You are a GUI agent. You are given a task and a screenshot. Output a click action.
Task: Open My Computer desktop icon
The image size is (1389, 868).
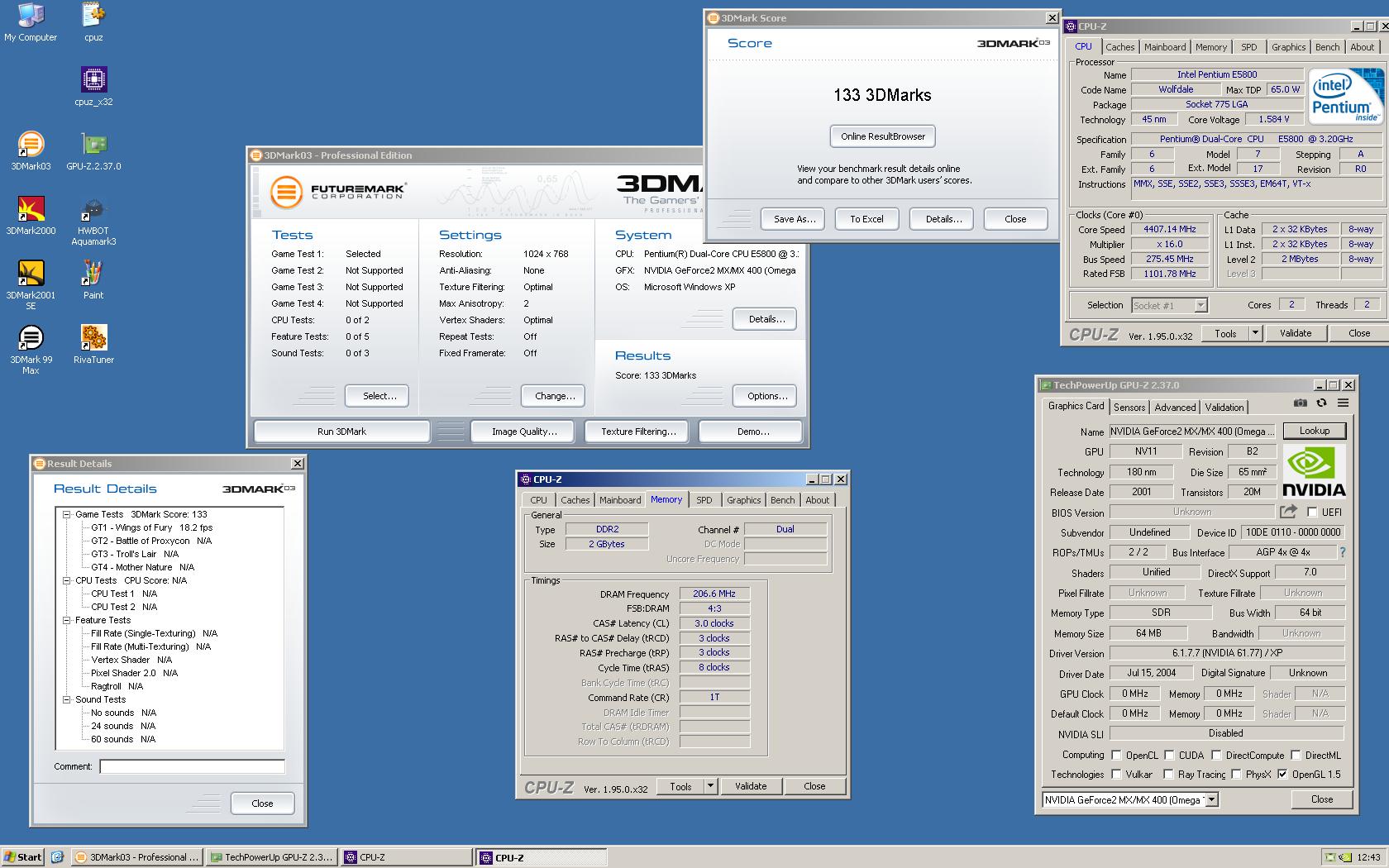click(x=31, y=22)
